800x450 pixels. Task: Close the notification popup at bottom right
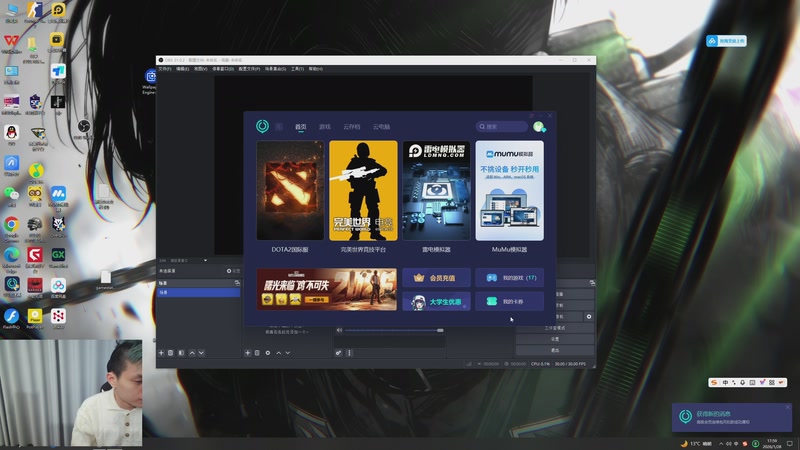[x=788, y=407]
